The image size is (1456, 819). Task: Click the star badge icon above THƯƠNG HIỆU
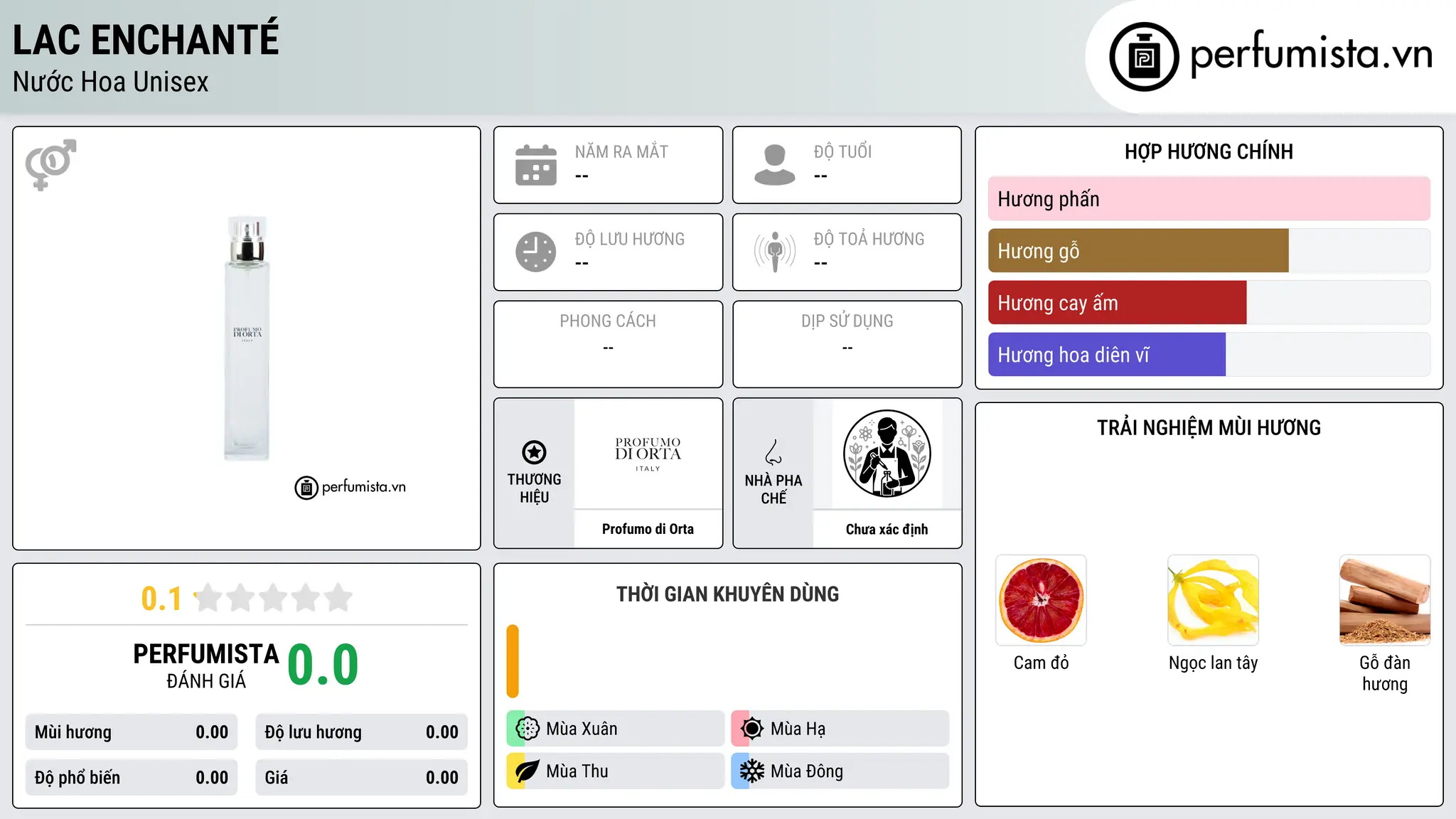pyautogui.click(x=534, y=452)
